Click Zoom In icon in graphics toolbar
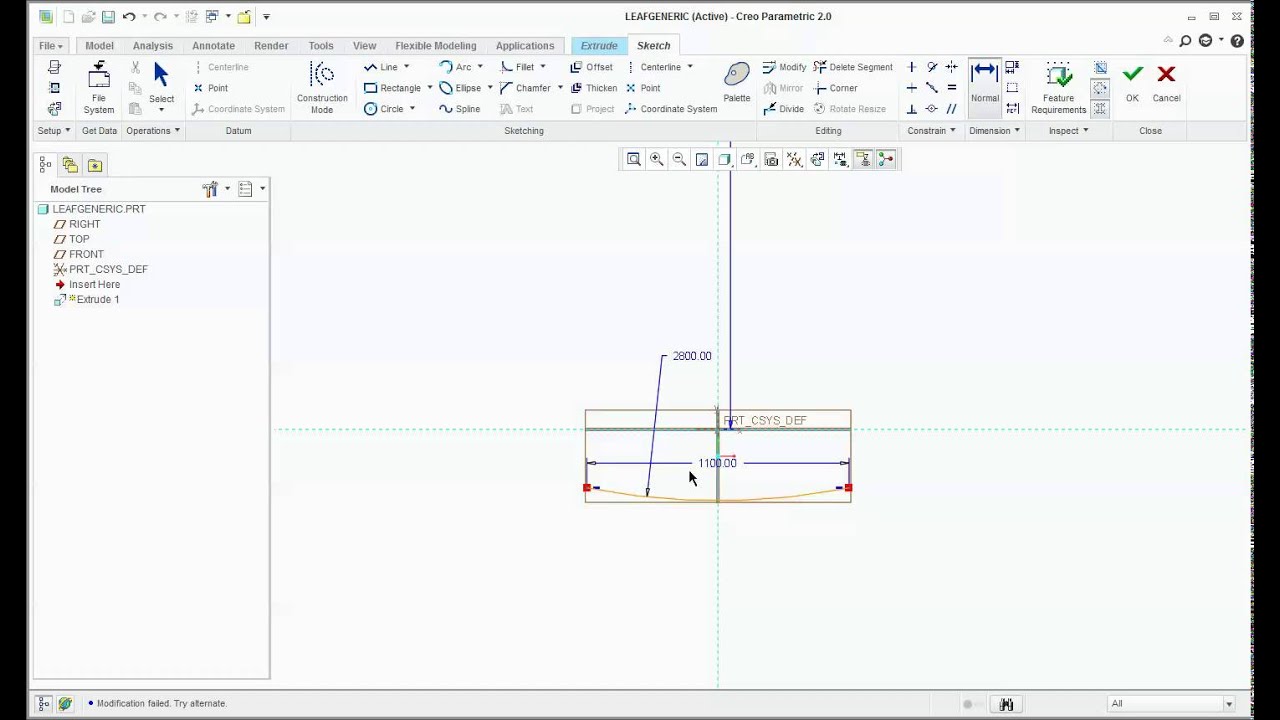The width and height of the screenshot is (1280, 720). pyautogui.click(x=656, y=159)
